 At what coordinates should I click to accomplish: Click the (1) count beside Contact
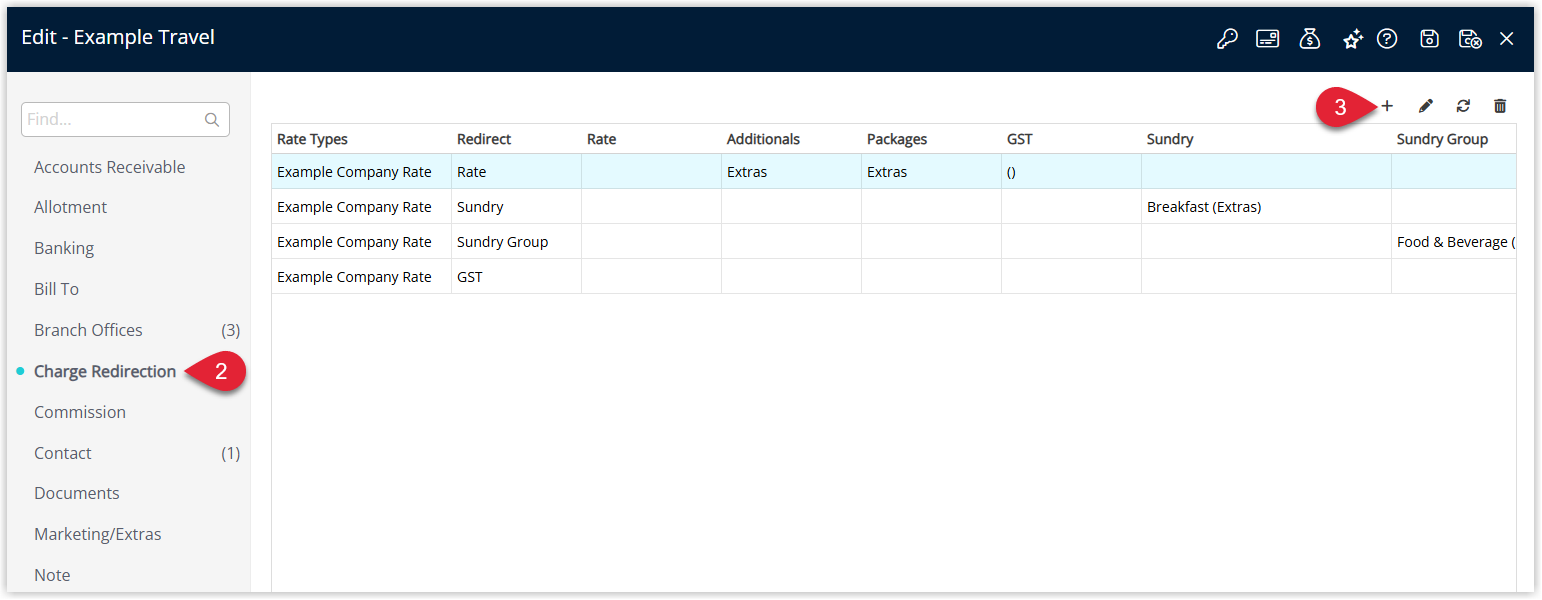click(x=230, y=453)
